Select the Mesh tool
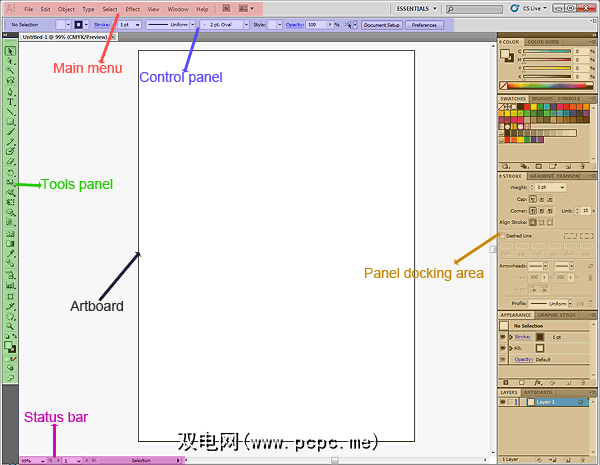Image resolution: width=600 pixels, height=465 pixels. tap(10, 233)
